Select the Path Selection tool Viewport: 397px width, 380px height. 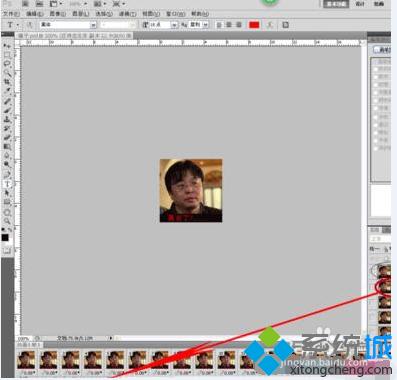click(7, 193)
